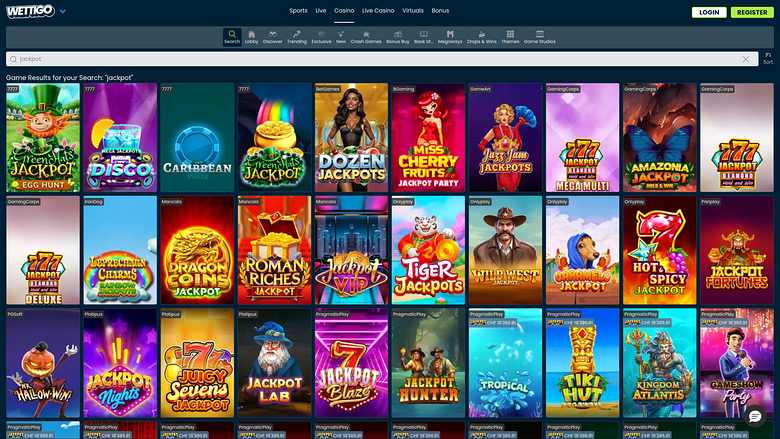Open Juicy Sevens Jackpot game

pos(197,363)
